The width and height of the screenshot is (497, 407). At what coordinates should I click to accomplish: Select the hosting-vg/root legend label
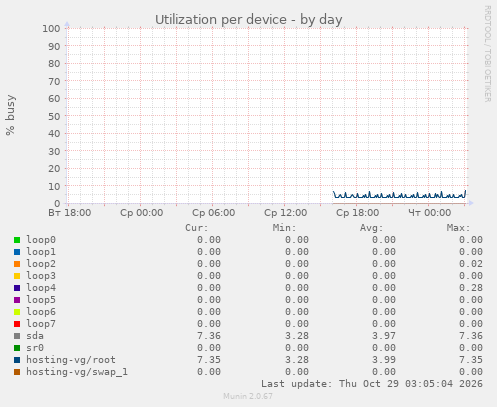71,360
